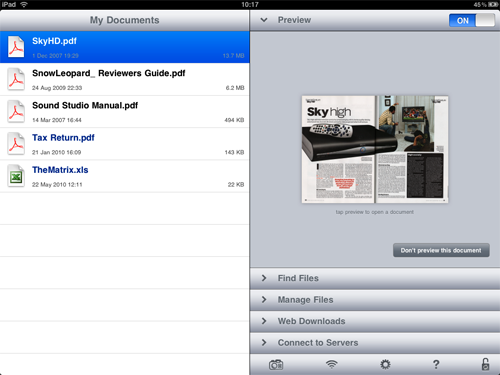Image resolution: width=500 pixels, height=375 pixels.
Task: Expand the Find Files section
Action: click(x=375, y=278)
